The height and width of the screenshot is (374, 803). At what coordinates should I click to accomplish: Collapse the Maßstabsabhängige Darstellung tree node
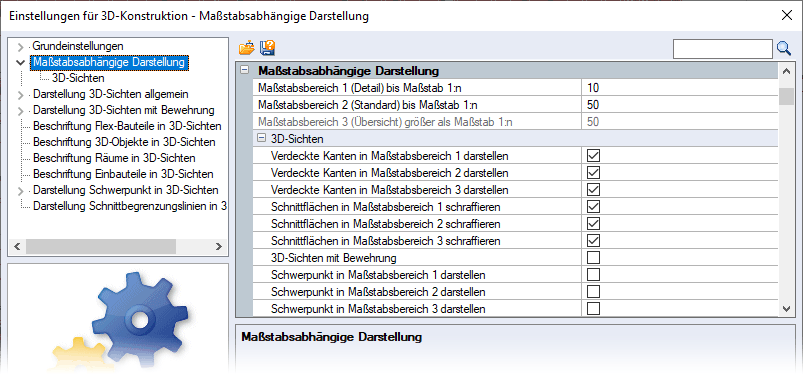[x=20, y=63]
